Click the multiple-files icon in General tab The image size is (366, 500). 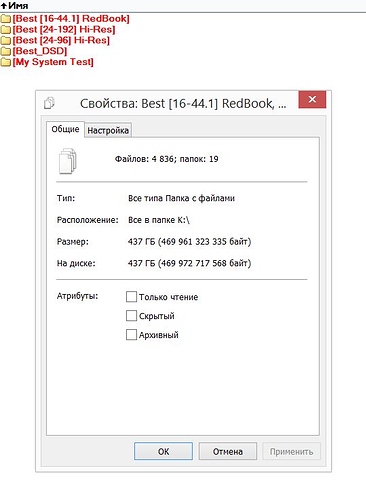click(x=68, y=161)
